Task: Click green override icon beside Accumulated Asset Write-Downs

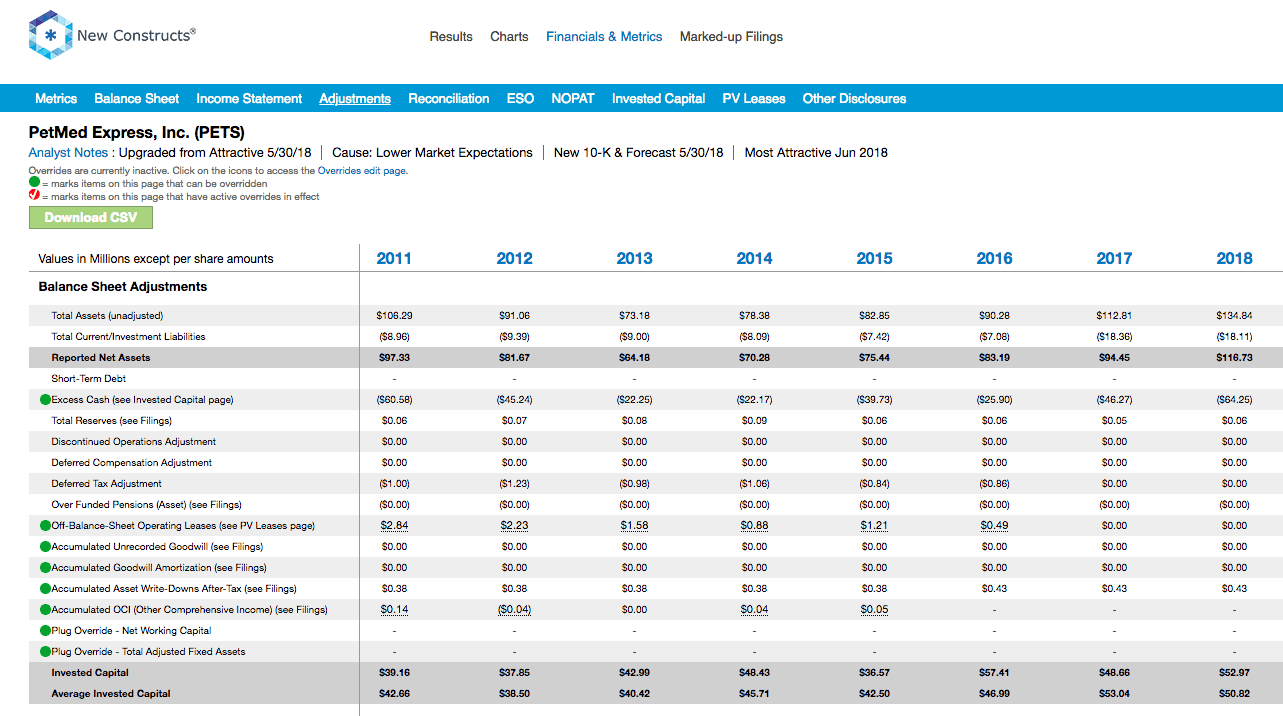Action: coord(45,589)
